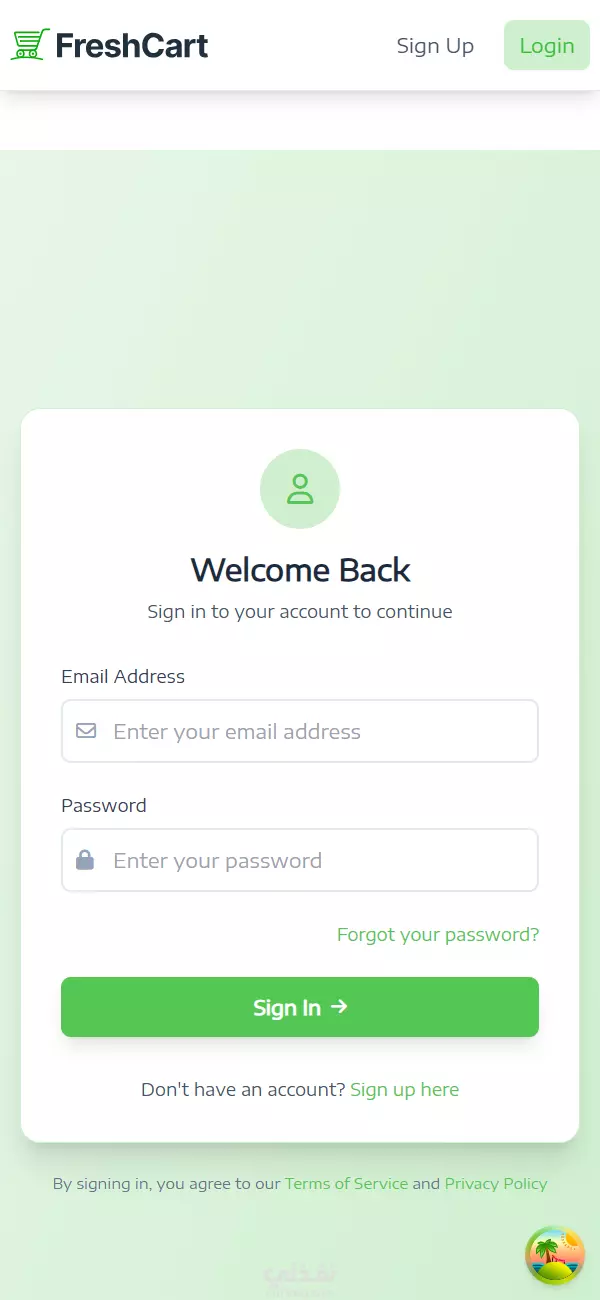Click the user avatar icon above Welcome Back
Screen dimensions: 600x1300
[300, 489]
